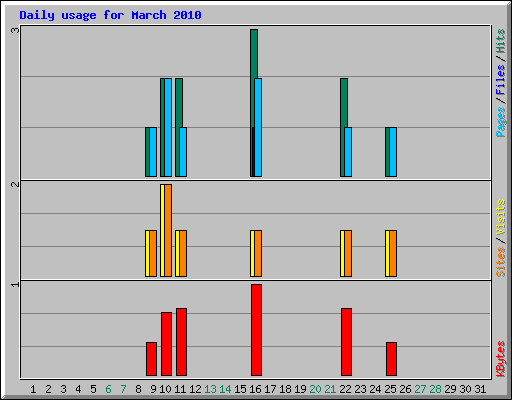Click the "Daily usage for March 2010" title
This screenshot has height=400, width=512.
click(110, 15)
